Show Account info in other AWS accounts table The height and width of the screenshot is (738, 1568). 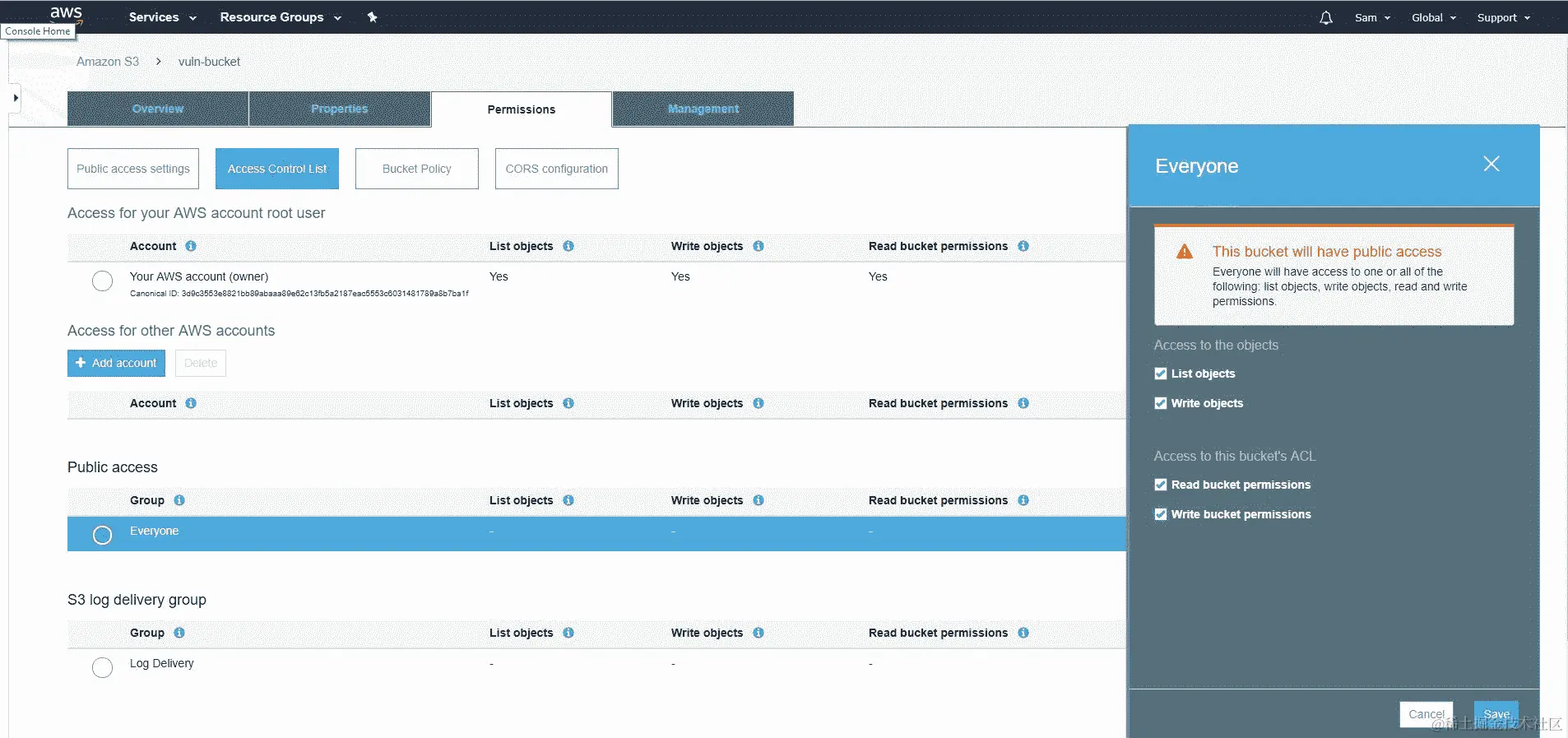tap(191, 403)
